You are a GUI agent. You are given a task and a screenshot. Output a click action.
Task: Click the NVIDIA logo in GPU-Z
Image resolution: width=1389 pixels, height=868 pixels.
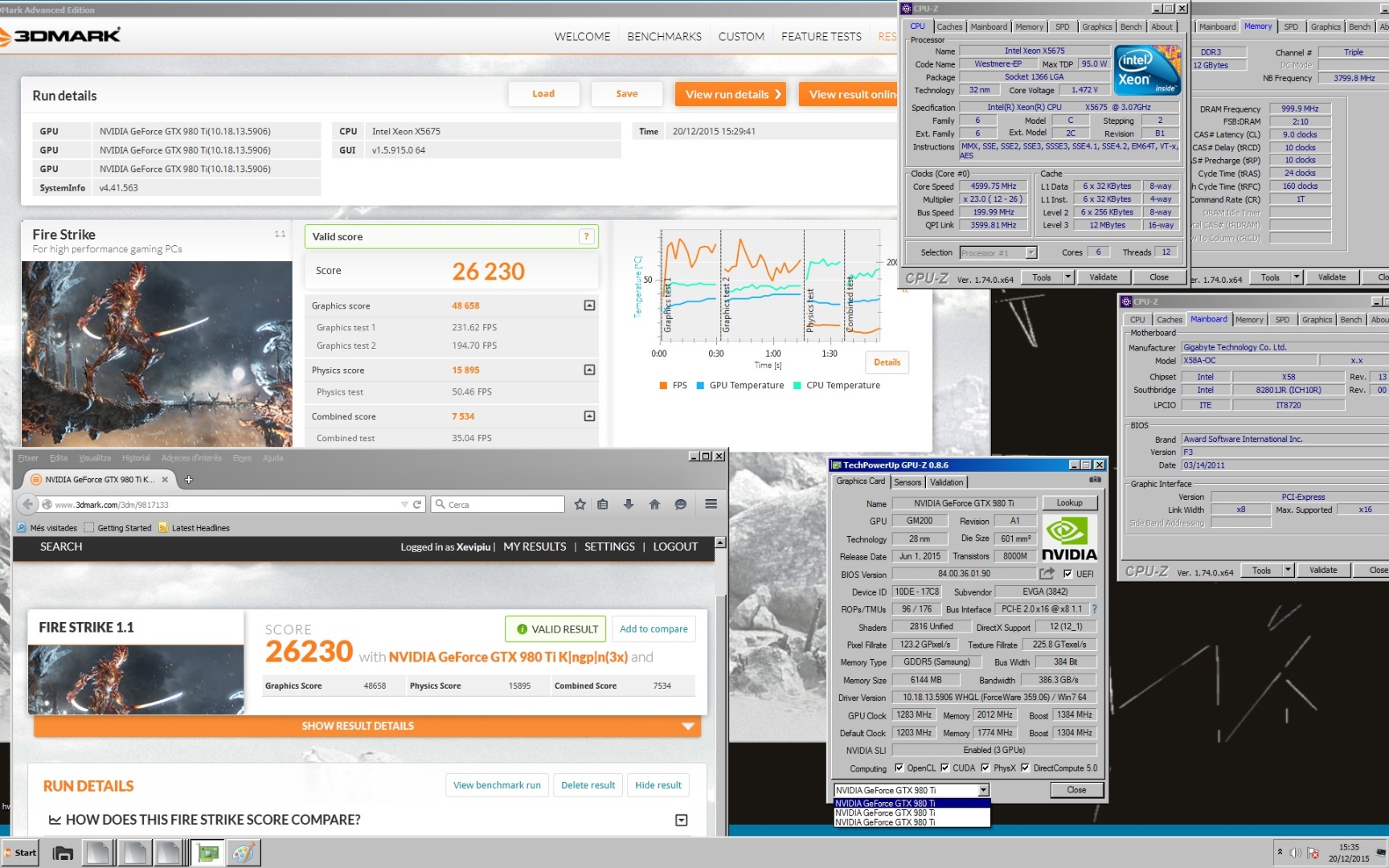point(1069,538)
